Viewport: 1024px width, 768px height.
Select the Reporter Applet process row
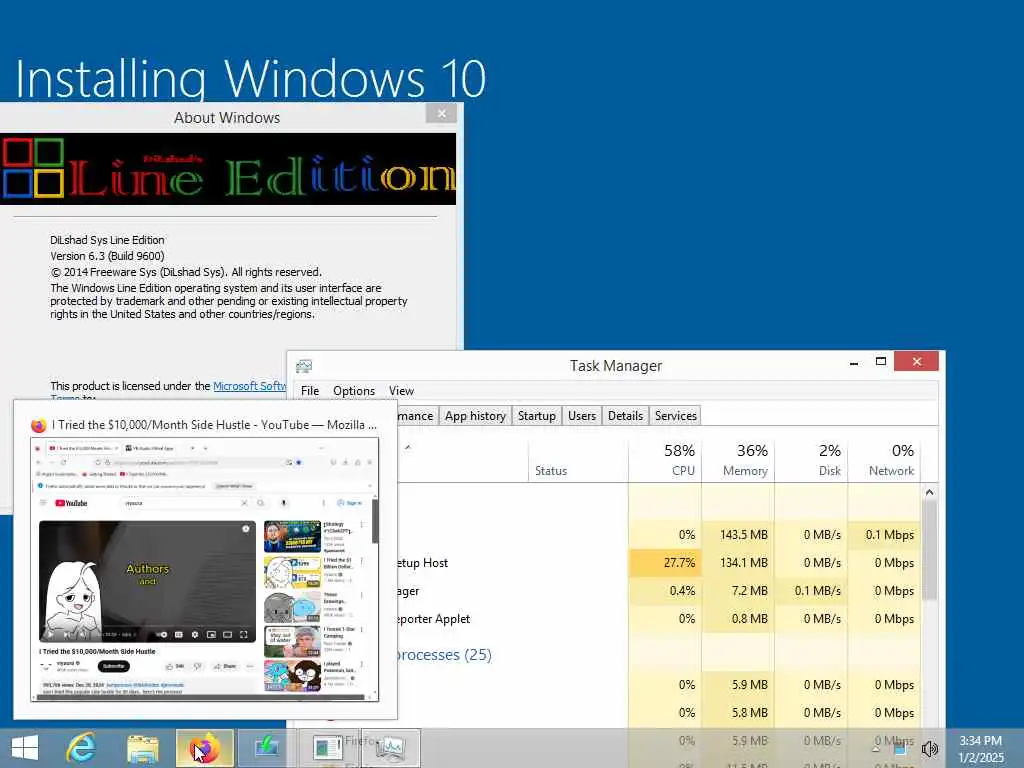click(659, 619)
